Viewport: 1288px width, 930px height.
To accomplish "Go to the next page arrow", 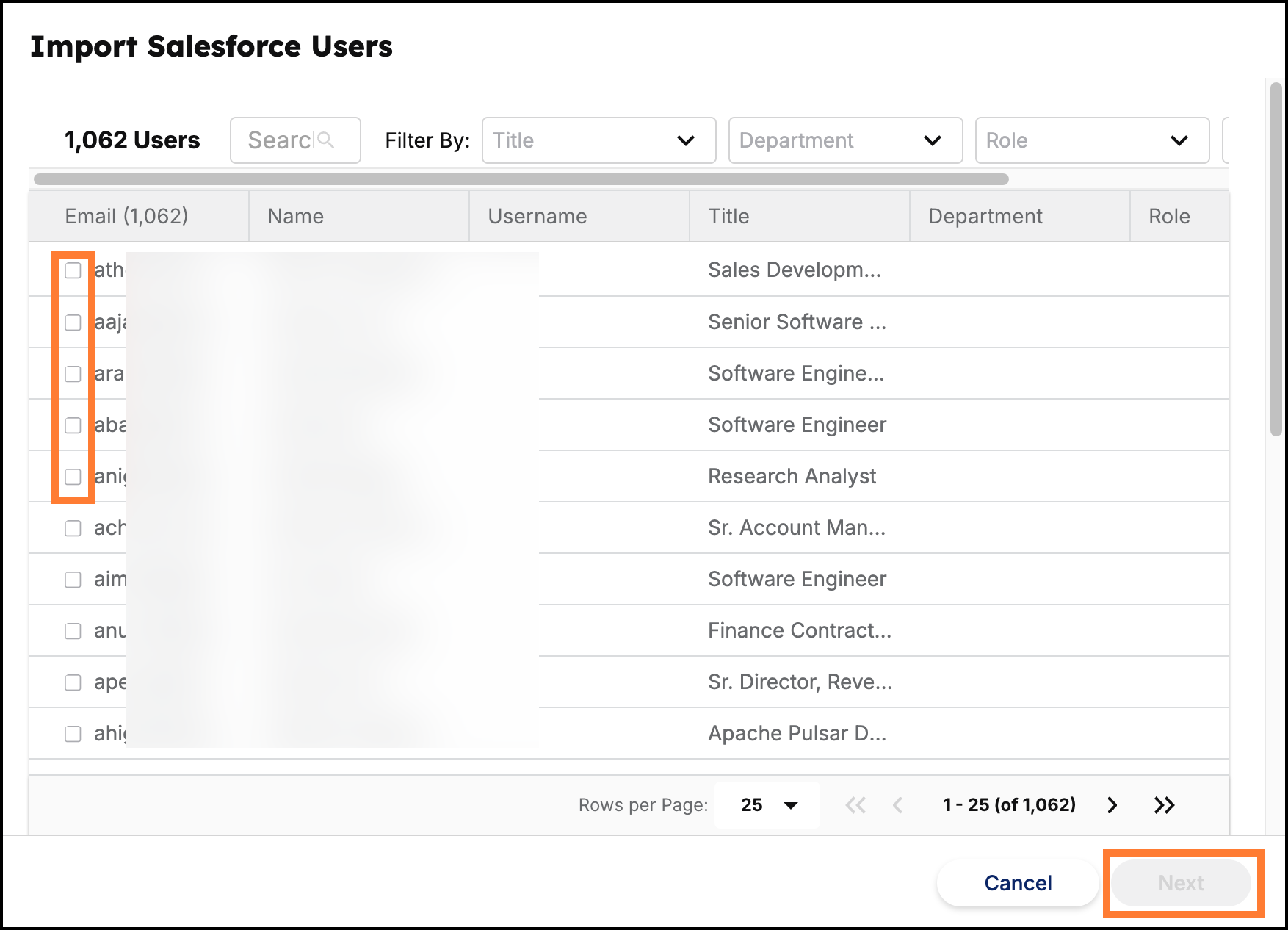I will 1112,805.
